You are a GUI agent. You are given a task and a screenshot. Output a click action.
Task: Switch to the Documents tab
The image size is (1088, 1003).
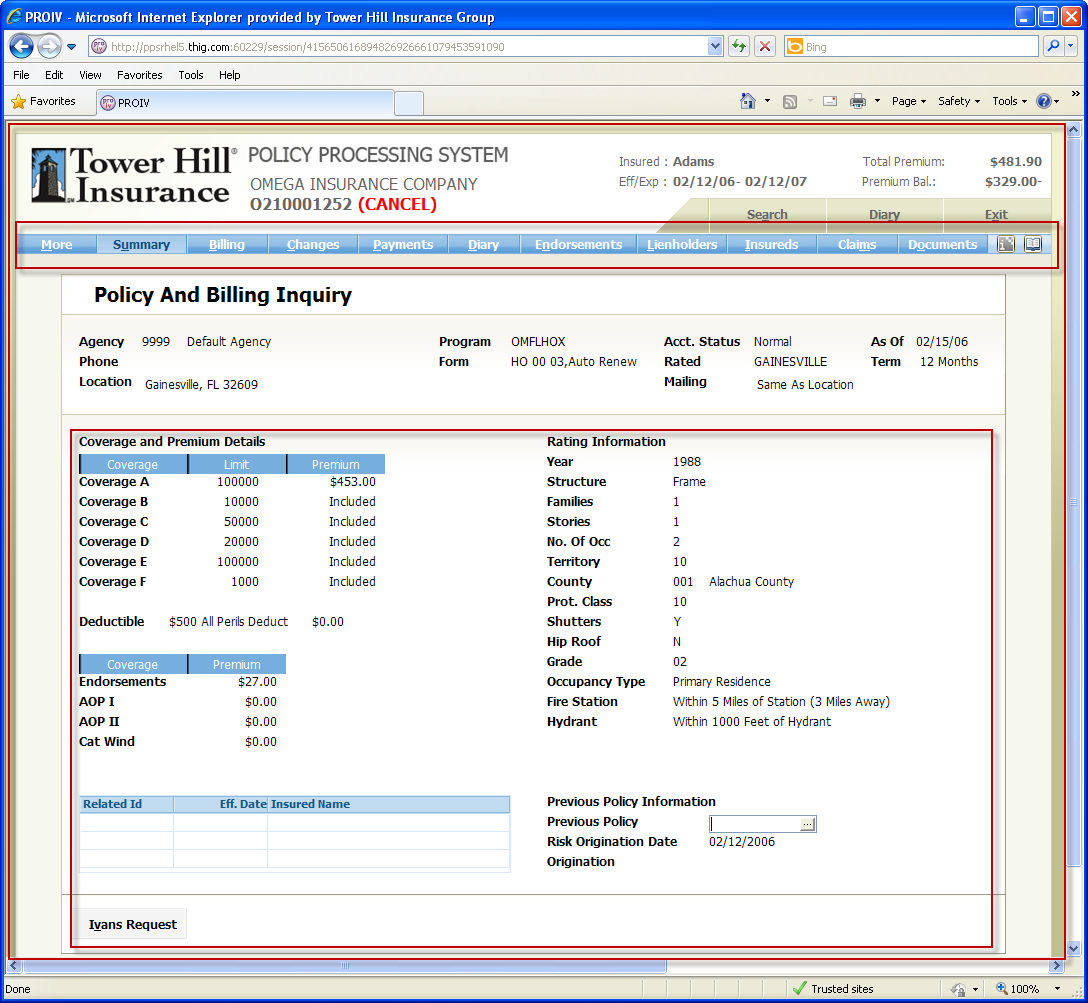[942, 244]
